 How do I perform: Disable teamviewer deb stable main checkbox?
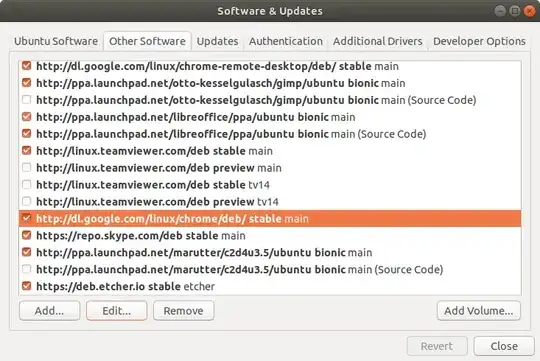[27, 151]
